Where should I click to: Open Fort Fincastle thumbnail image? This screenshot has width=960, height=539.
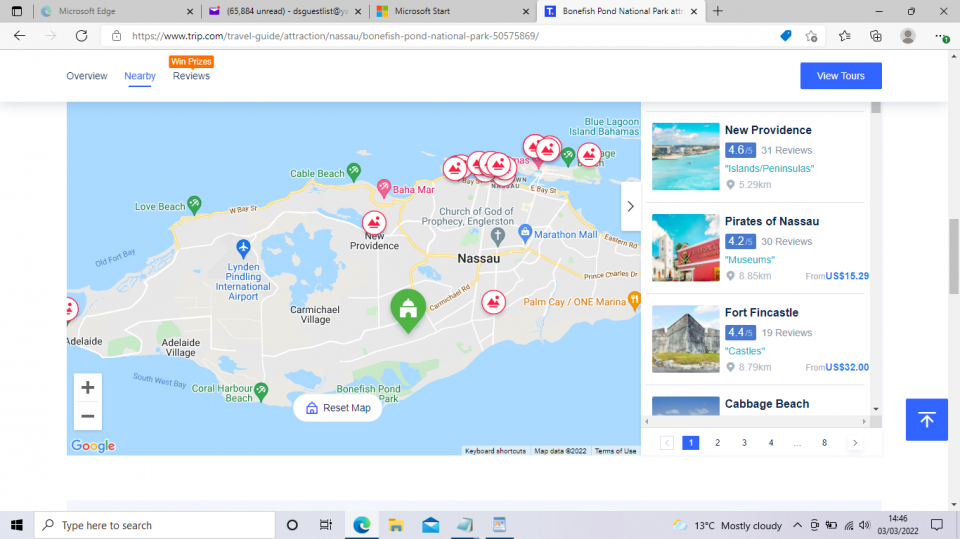[x=686, y=339]
